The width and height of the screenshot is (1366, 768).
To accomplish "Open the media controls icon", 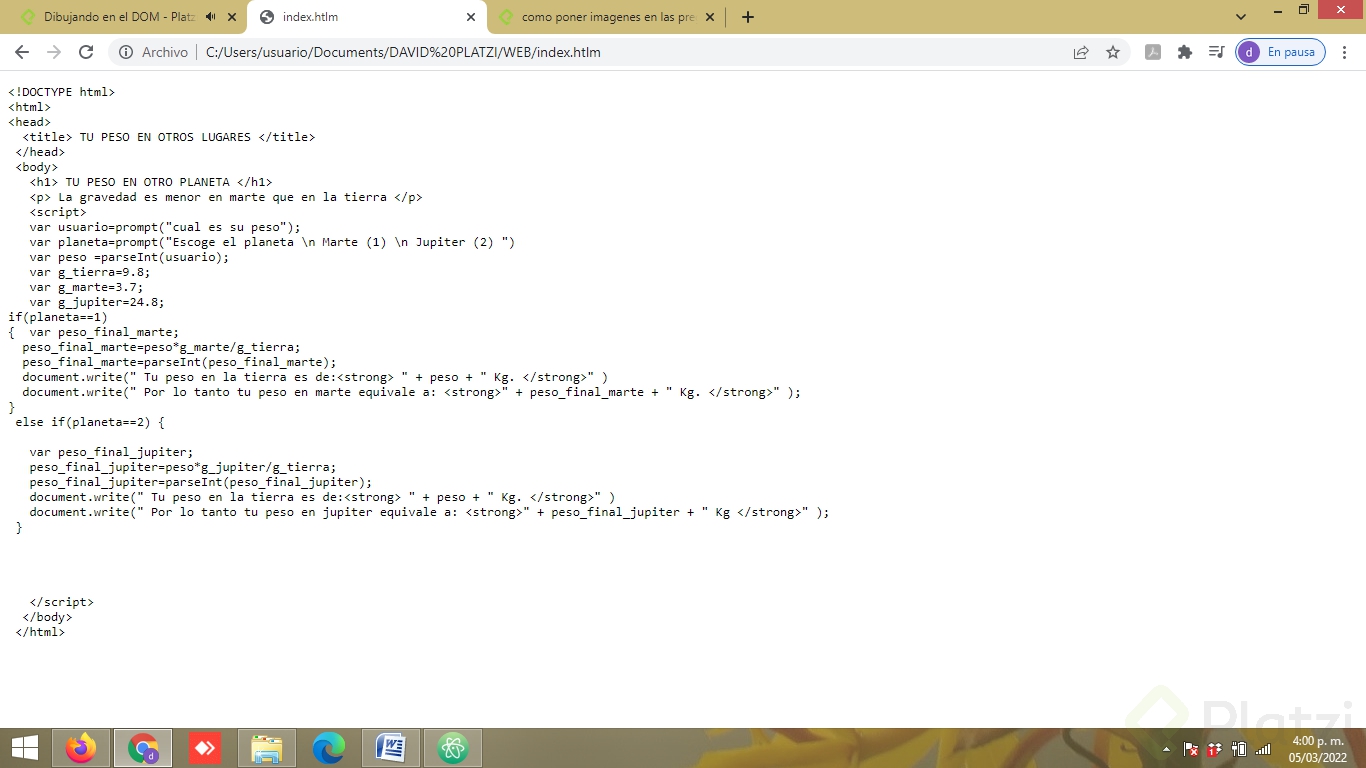I will 1216,52.
